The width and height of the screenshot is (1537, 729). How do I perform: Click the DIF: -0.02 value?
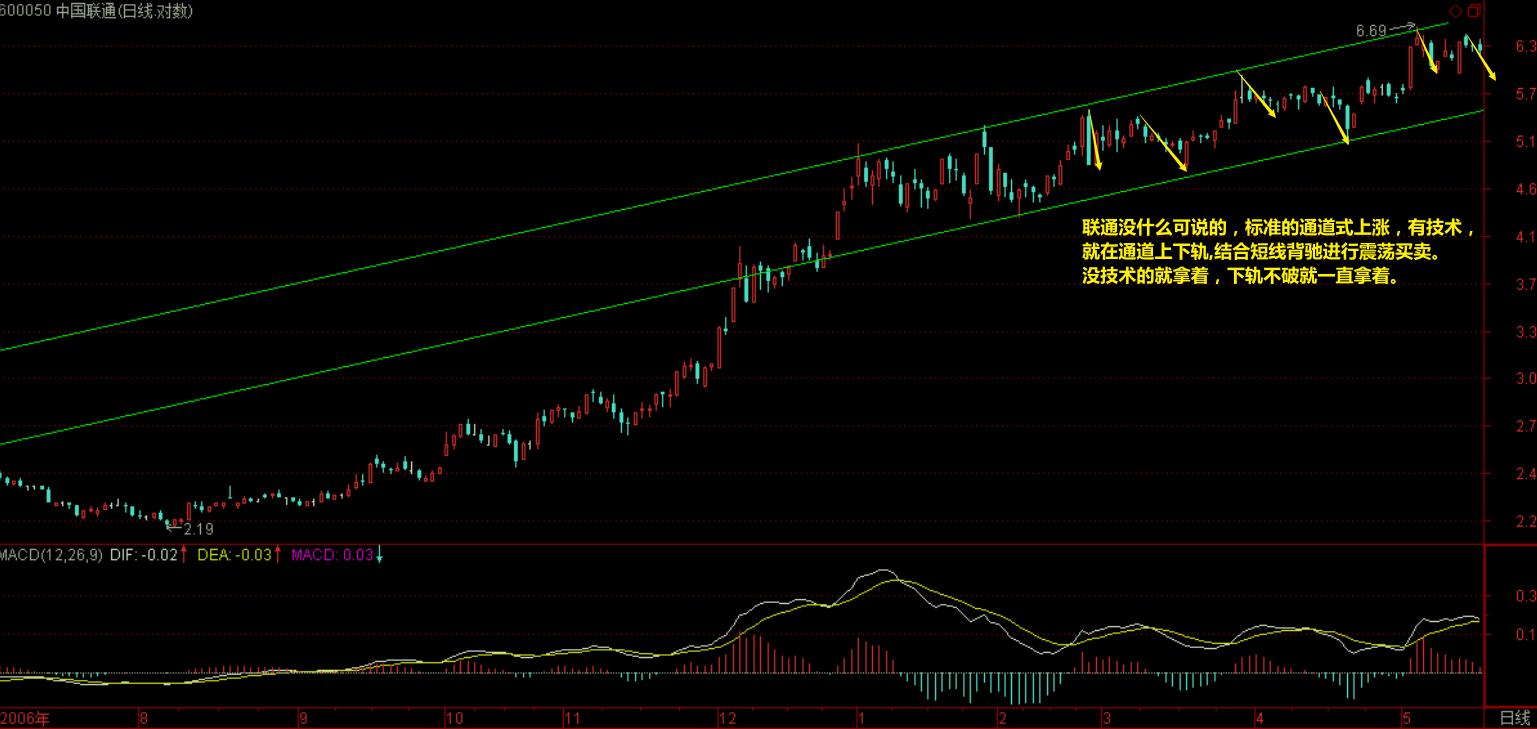[x=143, y=555]
